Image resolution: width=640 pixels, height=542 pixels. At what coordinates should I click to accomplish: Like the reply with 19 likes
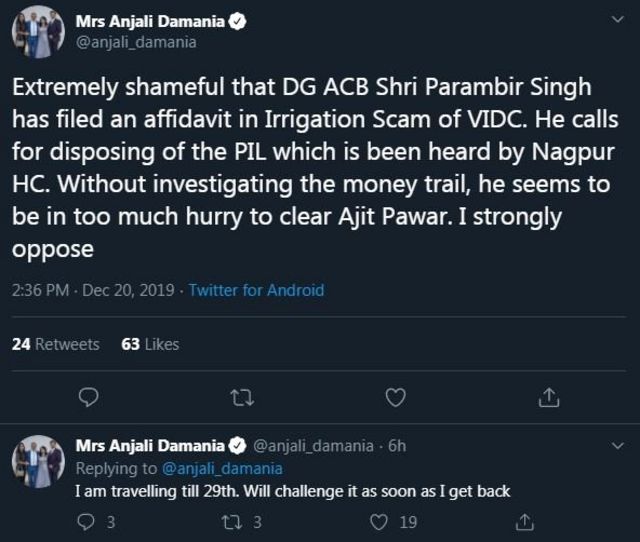[380, 521]
